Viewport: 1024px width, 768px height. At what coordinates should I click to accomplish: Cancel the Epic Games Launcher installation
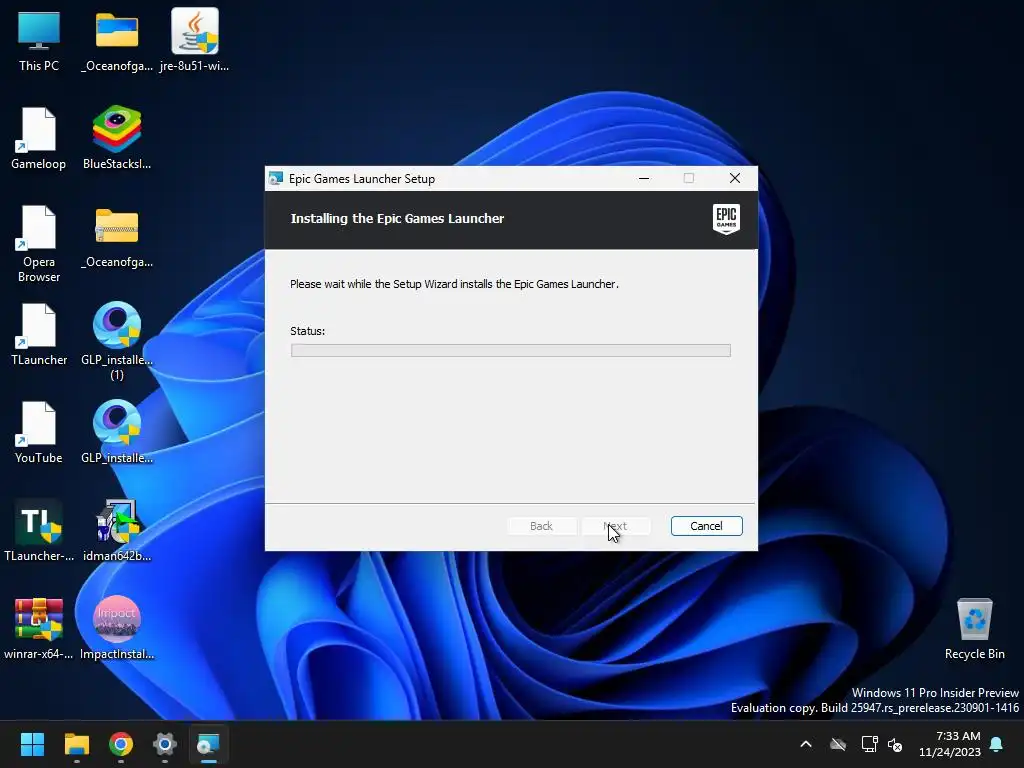tap(707, 526)
